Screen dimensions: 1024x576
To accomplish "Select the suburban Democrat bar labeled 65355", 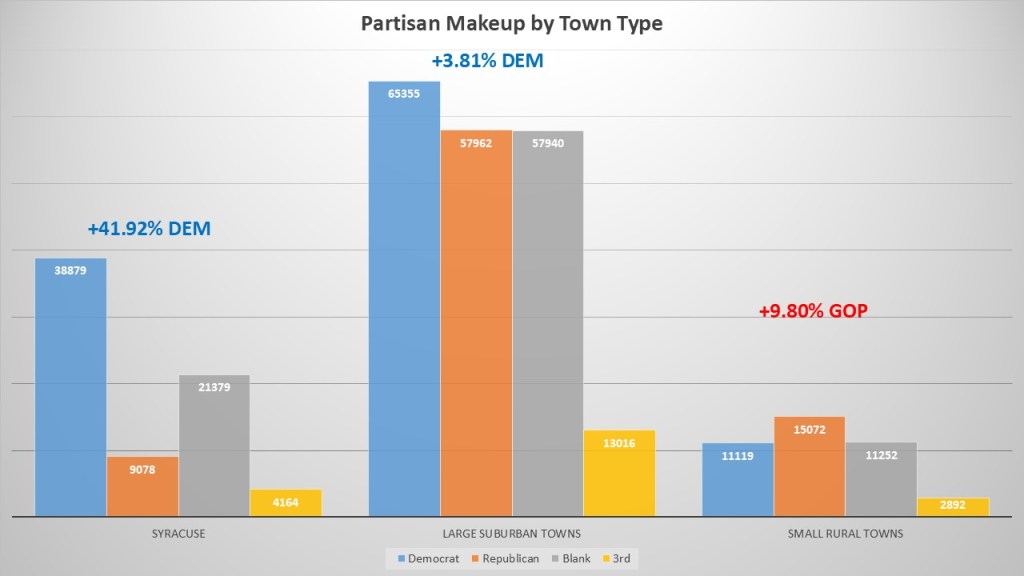I will click(x=404, y=298).
